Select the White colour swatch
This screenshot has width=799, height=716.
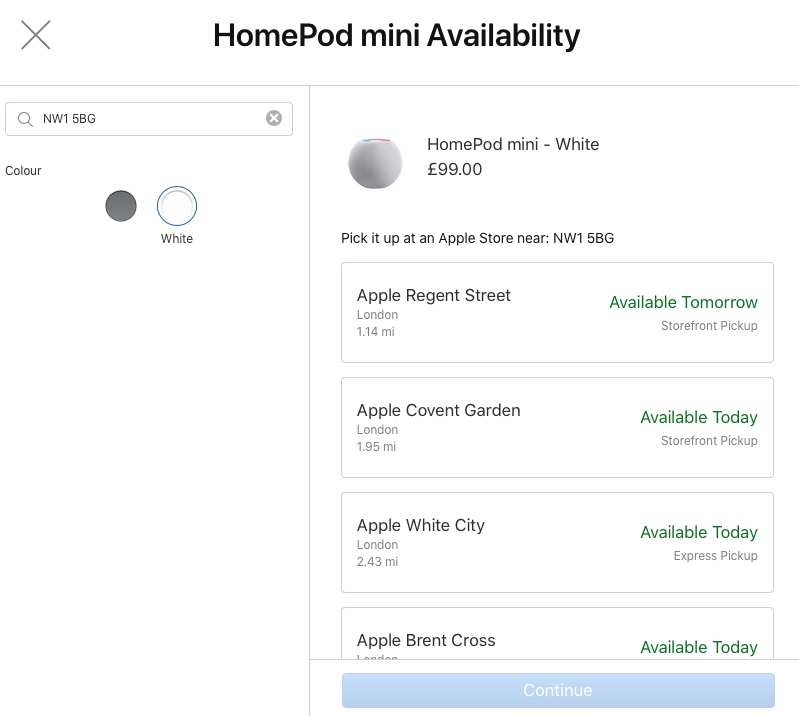[x=177, y=206]
